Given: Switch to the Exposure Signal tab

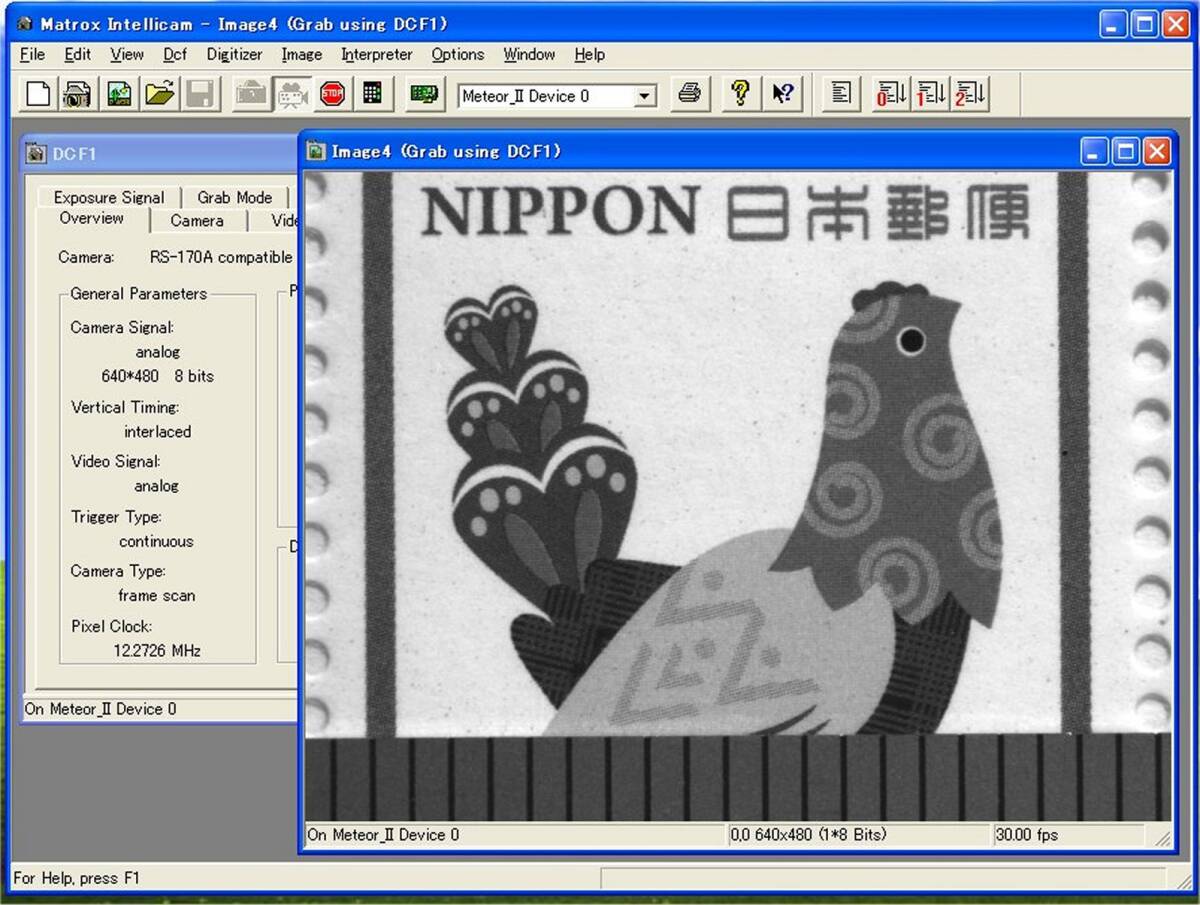Looking at the screenshot, I should (108, 197).
